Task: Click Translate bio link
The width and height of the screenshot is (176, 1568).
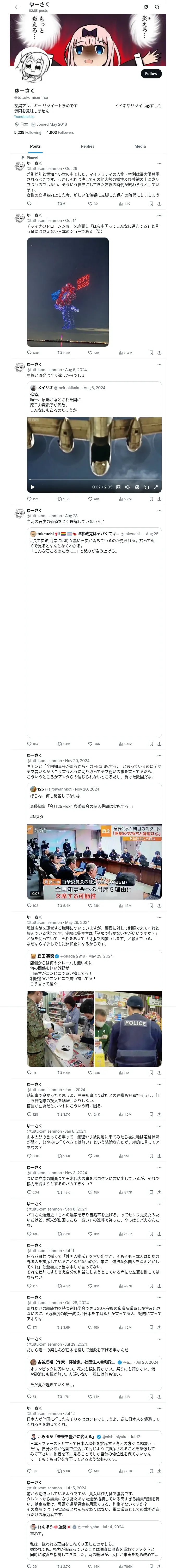Action: pyautogui.click(x=24, y=116)
